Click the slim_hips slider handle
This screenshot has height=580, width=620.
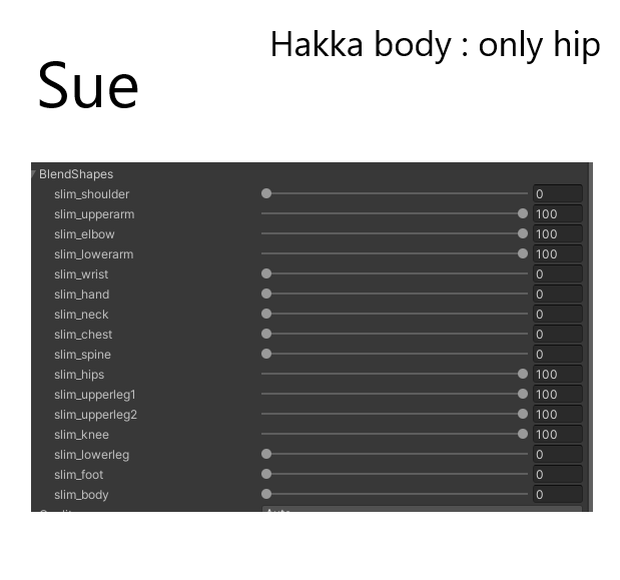pyautogui.click(x=523, y=374)
